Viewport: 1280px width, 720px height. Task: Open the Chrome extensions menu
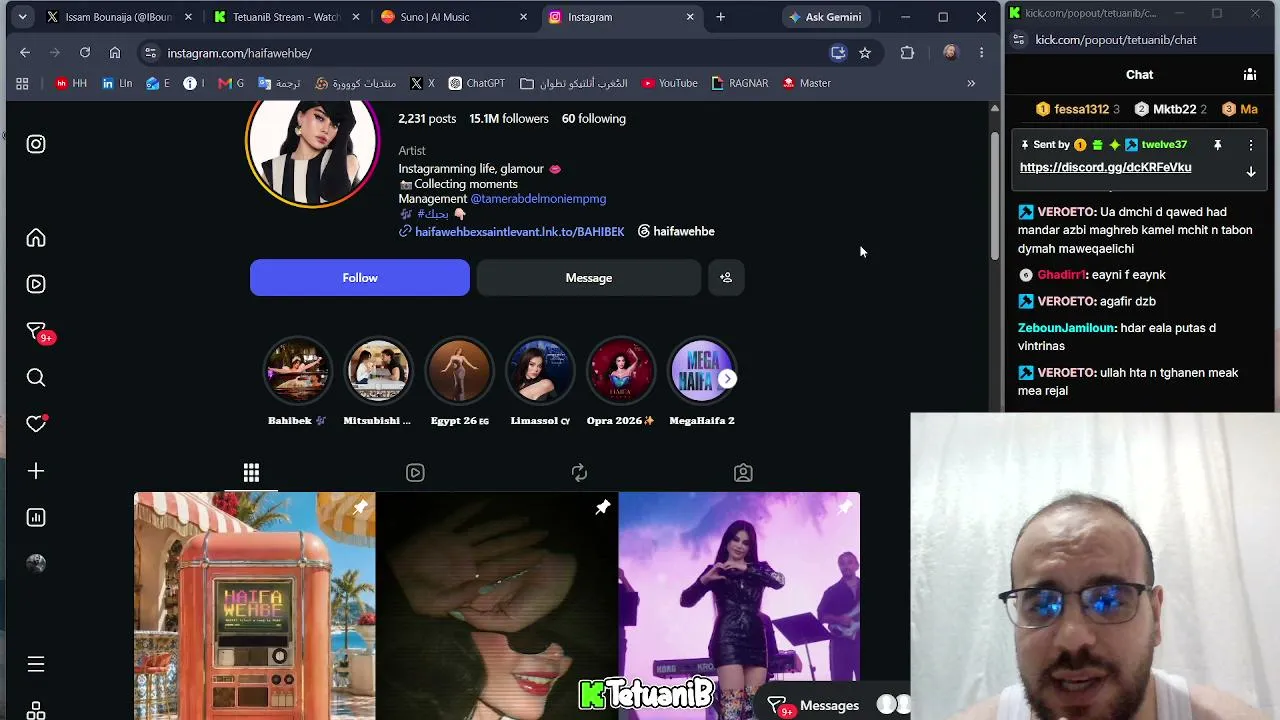coord(907,53)
